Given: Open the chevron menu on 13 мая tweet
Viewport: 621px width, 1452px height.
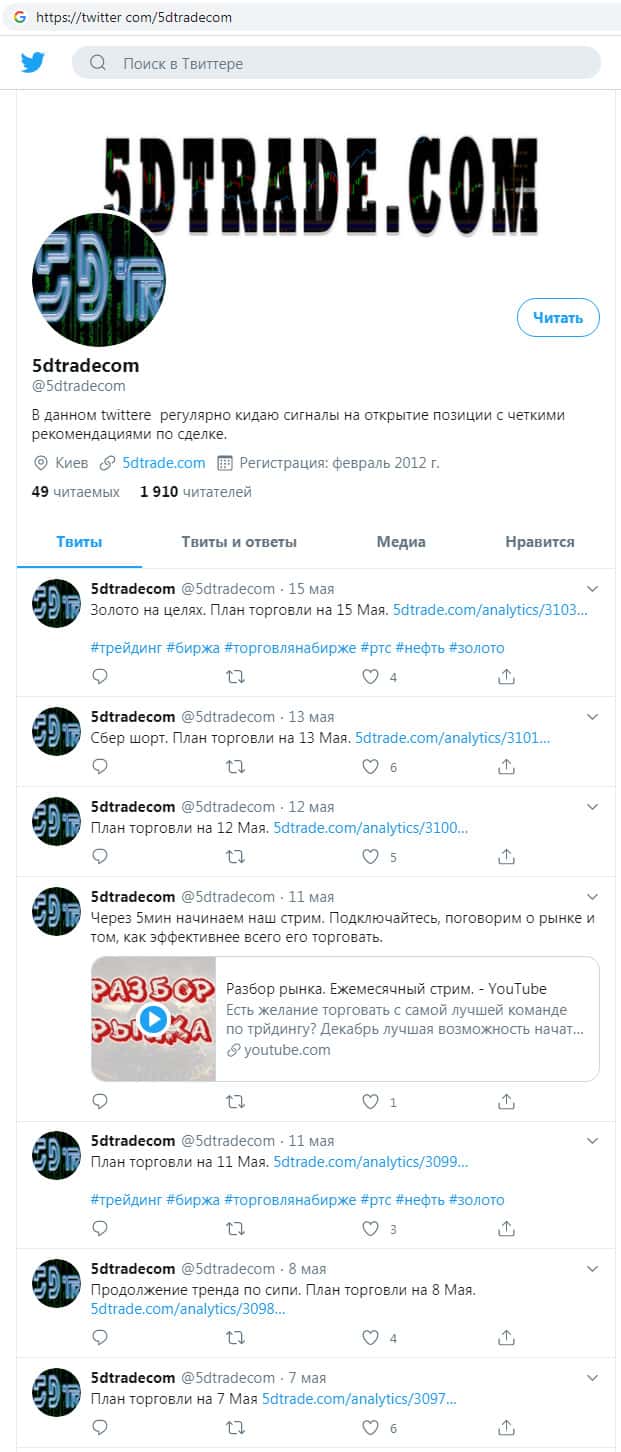Looking at the screenshot, I should tap(592, 717).
